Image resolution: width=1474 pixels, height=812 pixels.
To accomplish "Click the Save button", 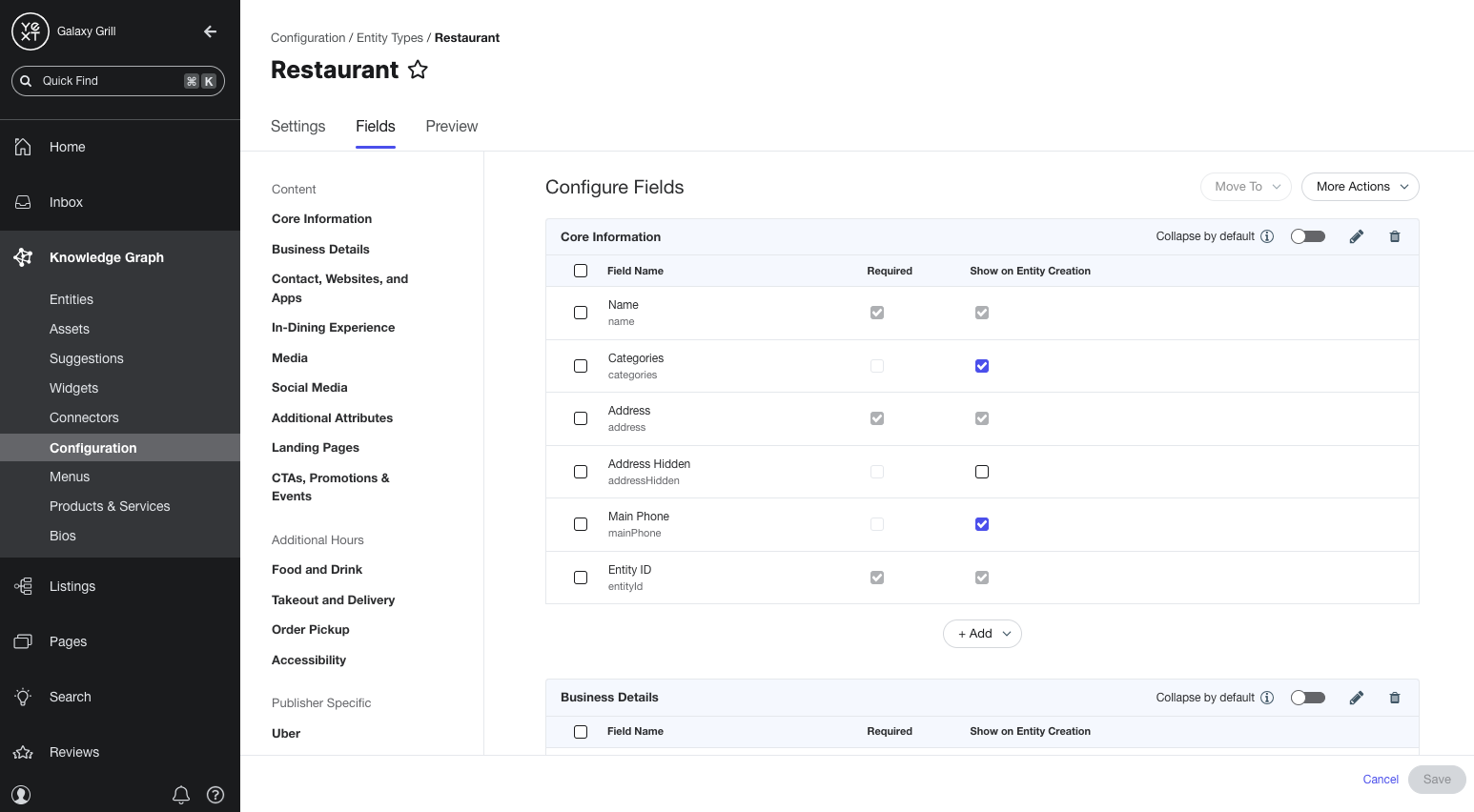I will (1437, 780).
